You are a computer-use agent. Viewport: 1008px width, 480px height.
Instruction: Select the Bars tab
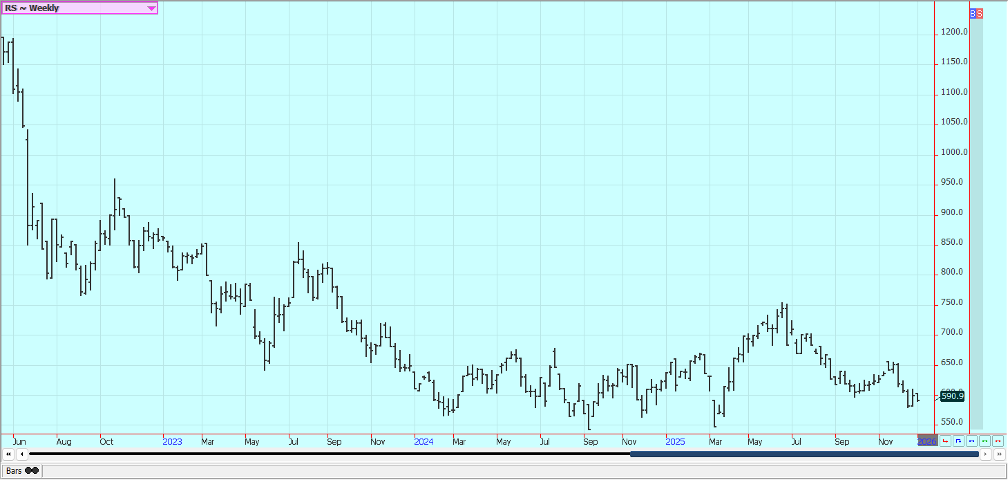(16, 470)
